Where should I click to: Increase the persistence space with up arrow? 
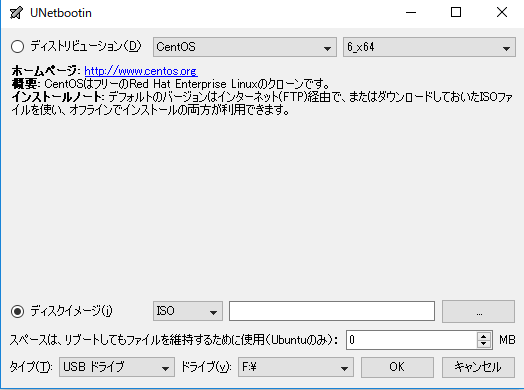click(x=484, y=336)
